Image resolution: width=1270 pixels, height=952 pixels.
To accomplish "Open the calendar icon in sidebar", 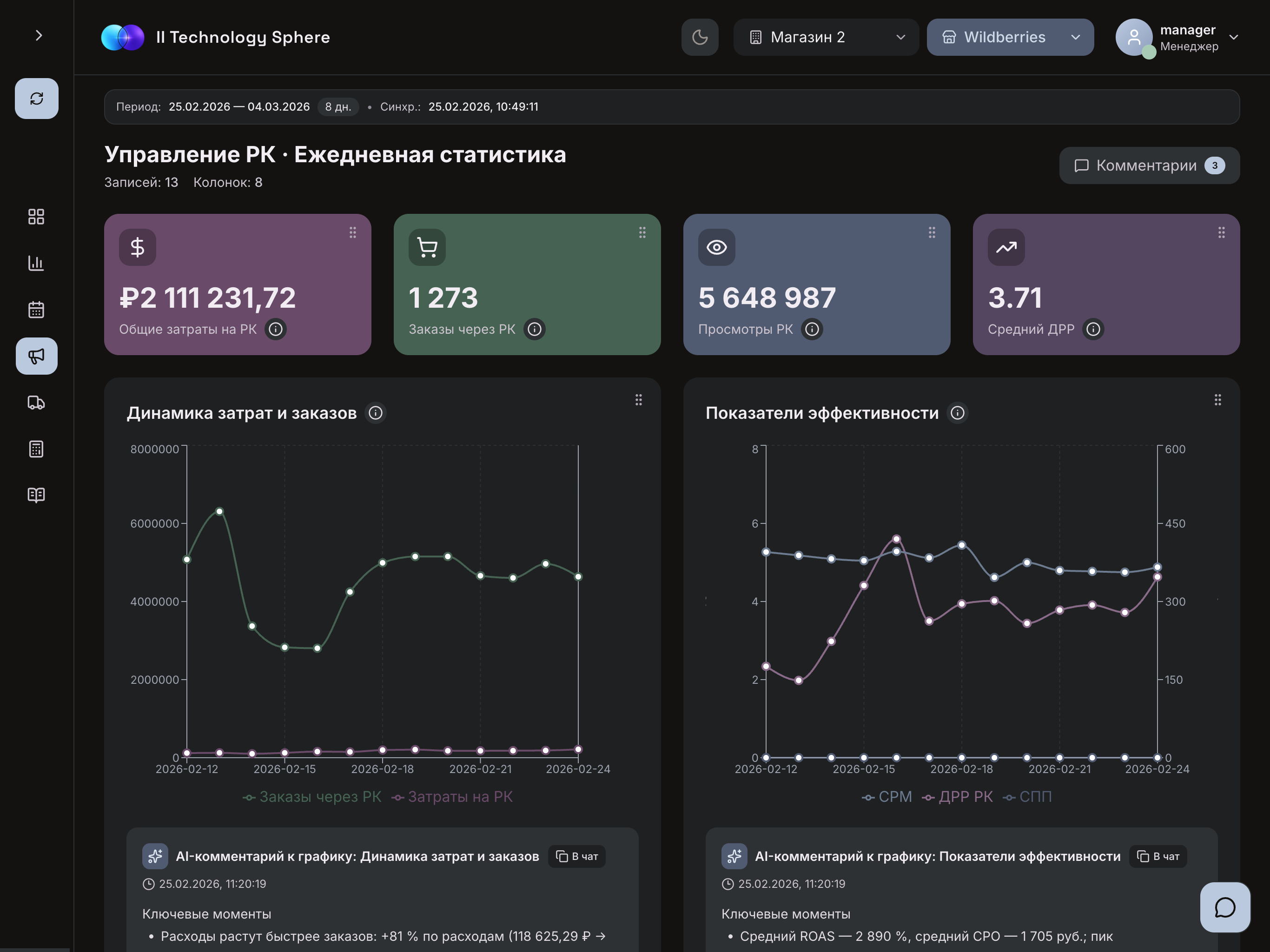I will pos(36,310).
